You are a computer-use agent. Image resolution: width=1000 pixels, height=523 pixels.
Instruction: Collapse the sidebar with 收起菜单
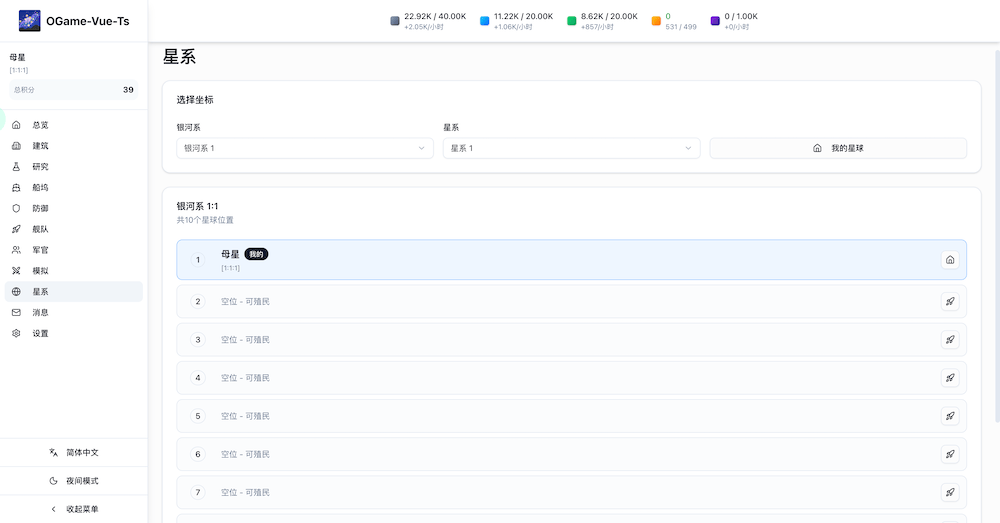tap(74, 509)
